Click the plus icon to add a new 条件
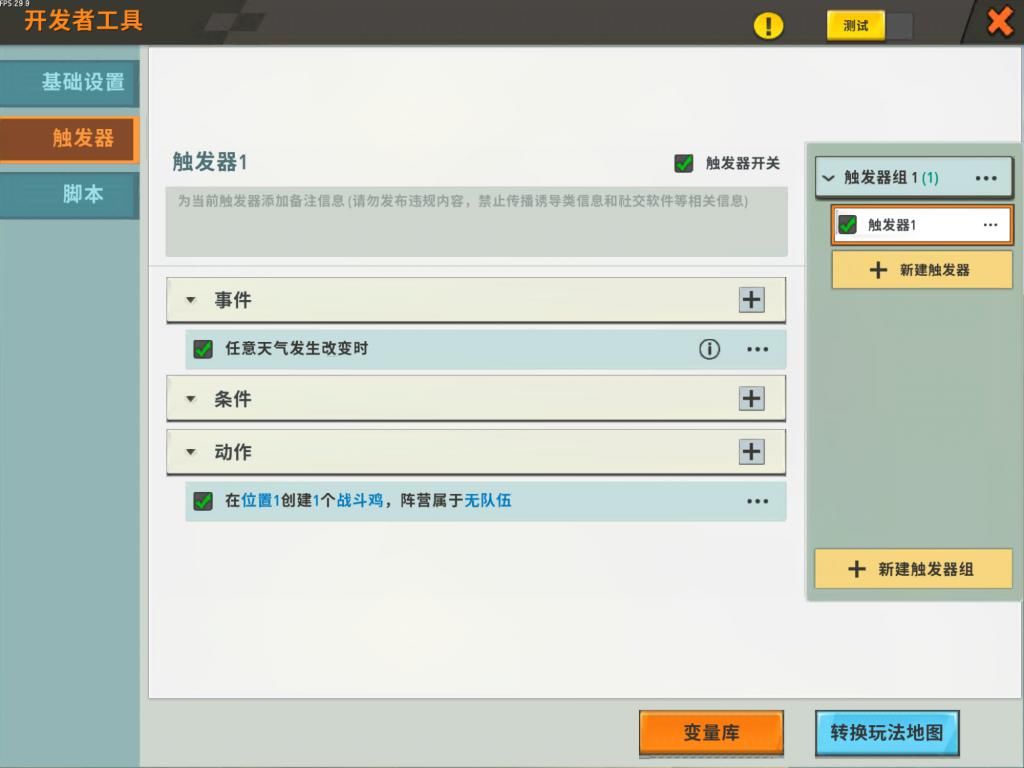Screen dimensions: 1024x768 click(751, 398)
